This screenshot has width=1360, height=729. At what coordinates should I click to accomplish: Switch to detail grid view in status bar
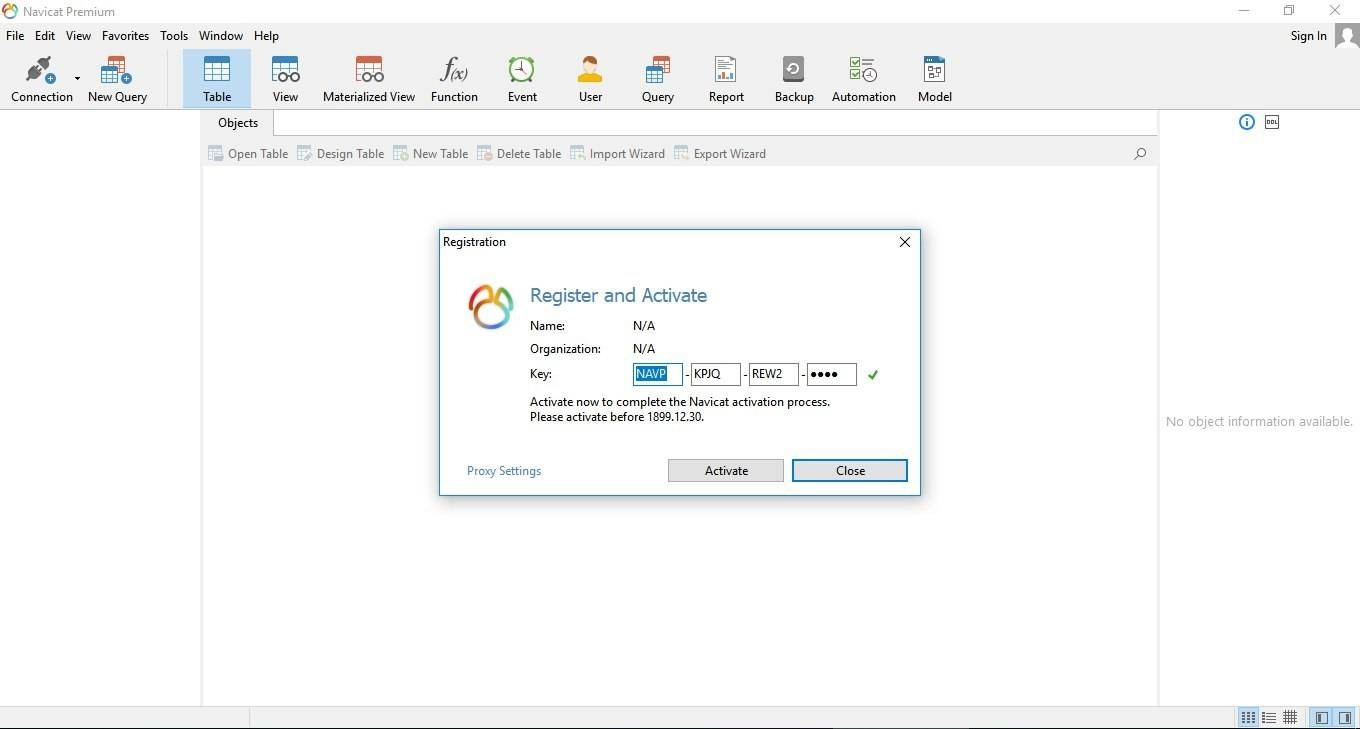click(x=1291, y=718)
